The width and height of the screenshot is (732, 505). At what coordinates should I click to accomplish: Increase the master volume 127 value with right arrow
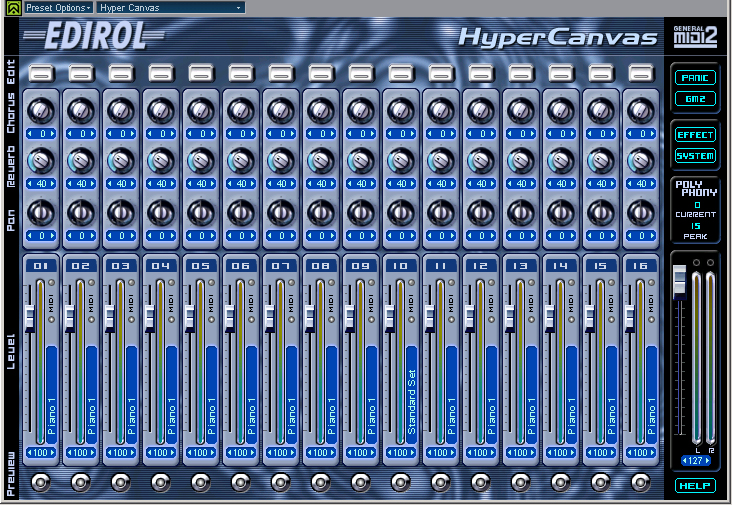tap(707, 461)
